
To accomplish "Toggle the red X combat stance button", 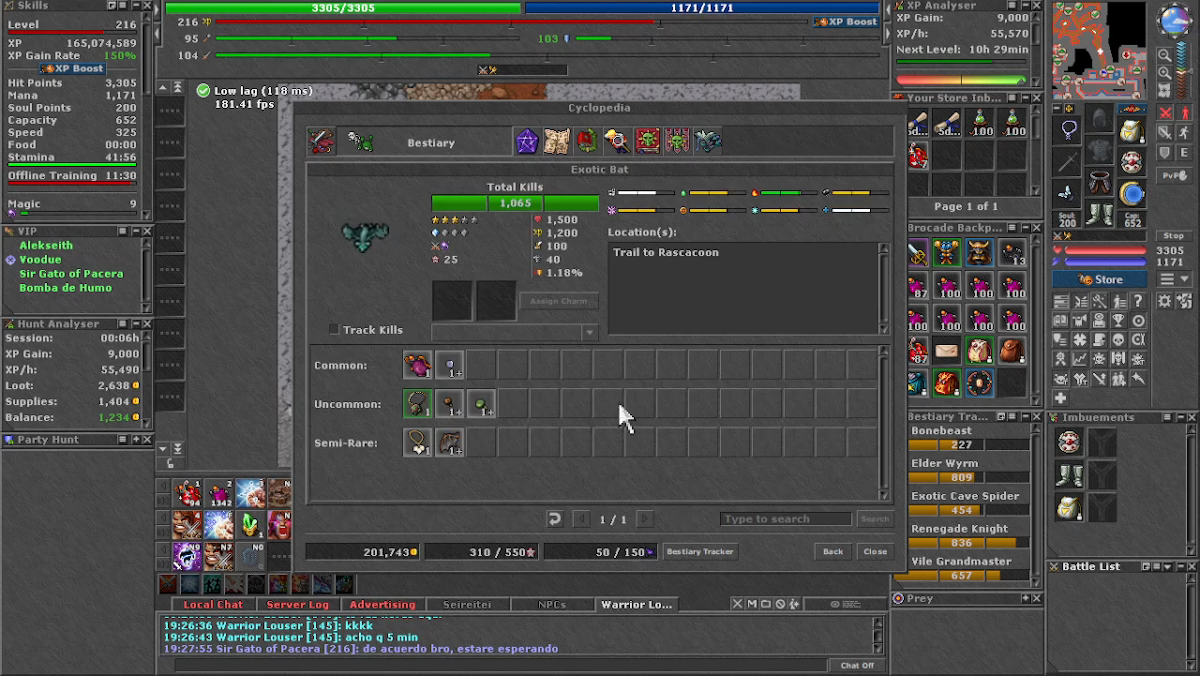I will click(1165, 112).
